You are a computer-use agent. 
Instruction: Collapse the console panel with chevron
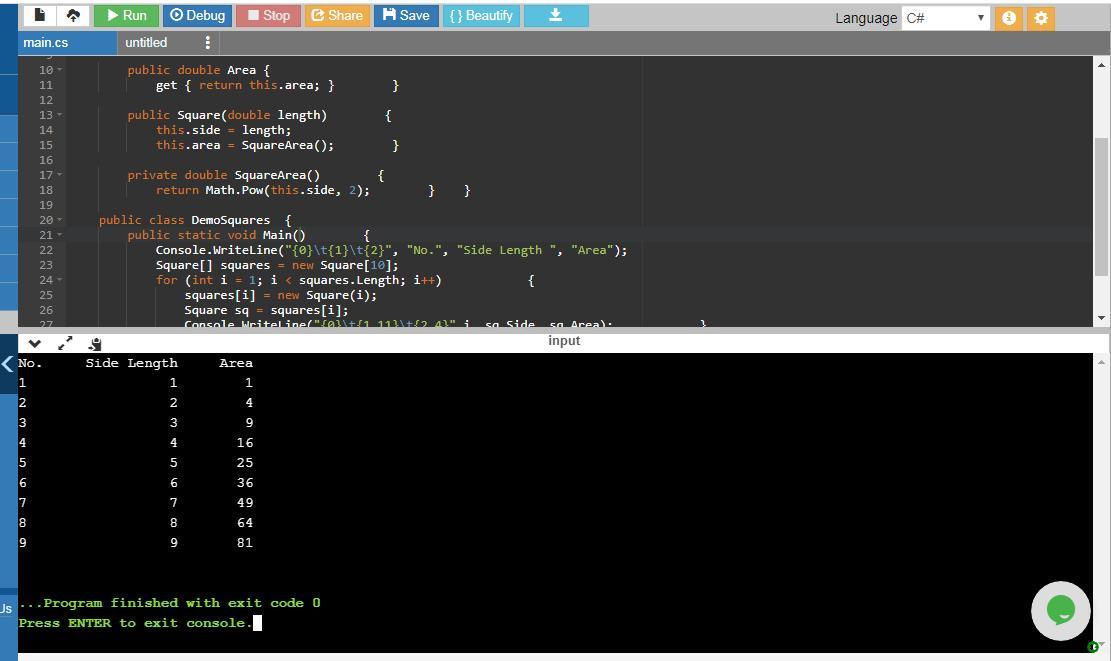pyautogui.click(x=35, y=343)
